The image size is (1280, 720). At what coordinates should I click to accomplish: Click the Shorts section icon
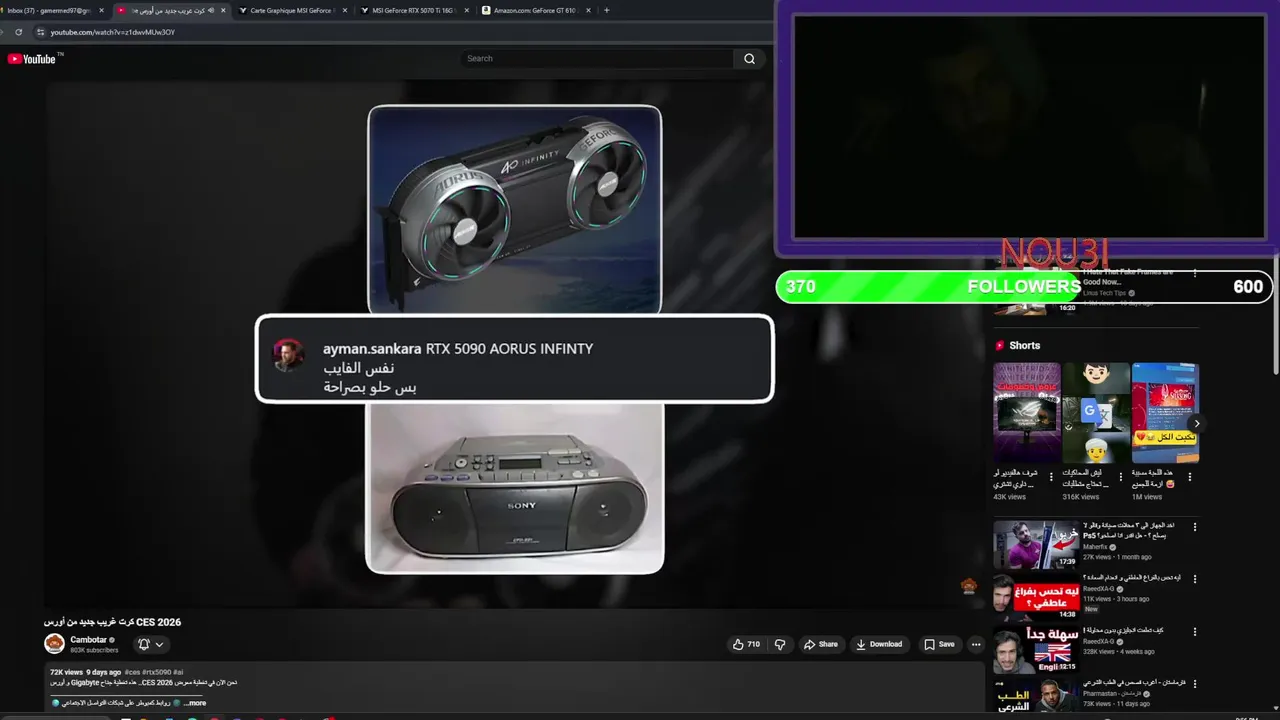click(999, 346)
